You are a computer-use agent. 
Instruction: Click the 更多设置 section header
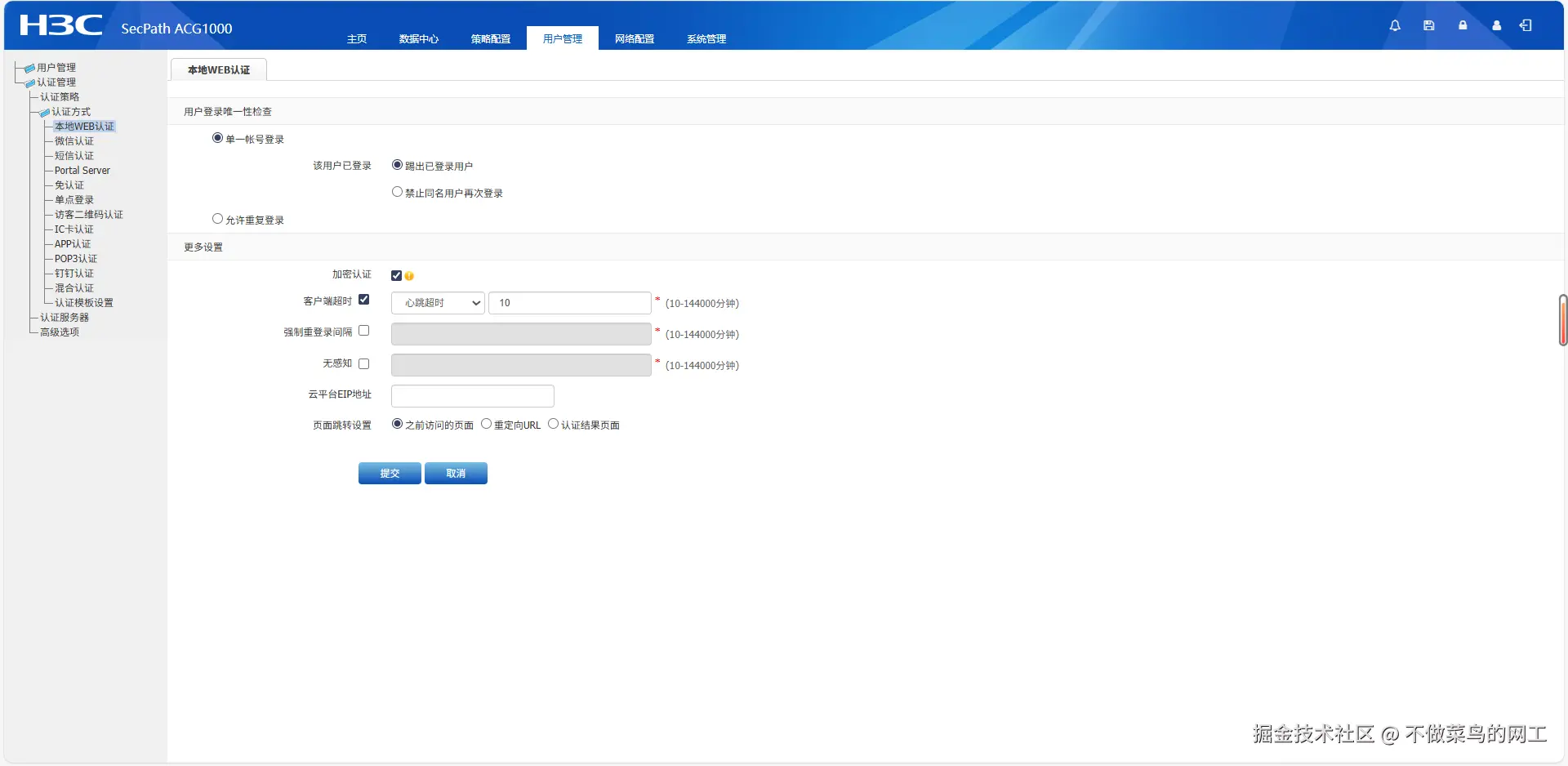pyautogui.click(x=203, y=247)
